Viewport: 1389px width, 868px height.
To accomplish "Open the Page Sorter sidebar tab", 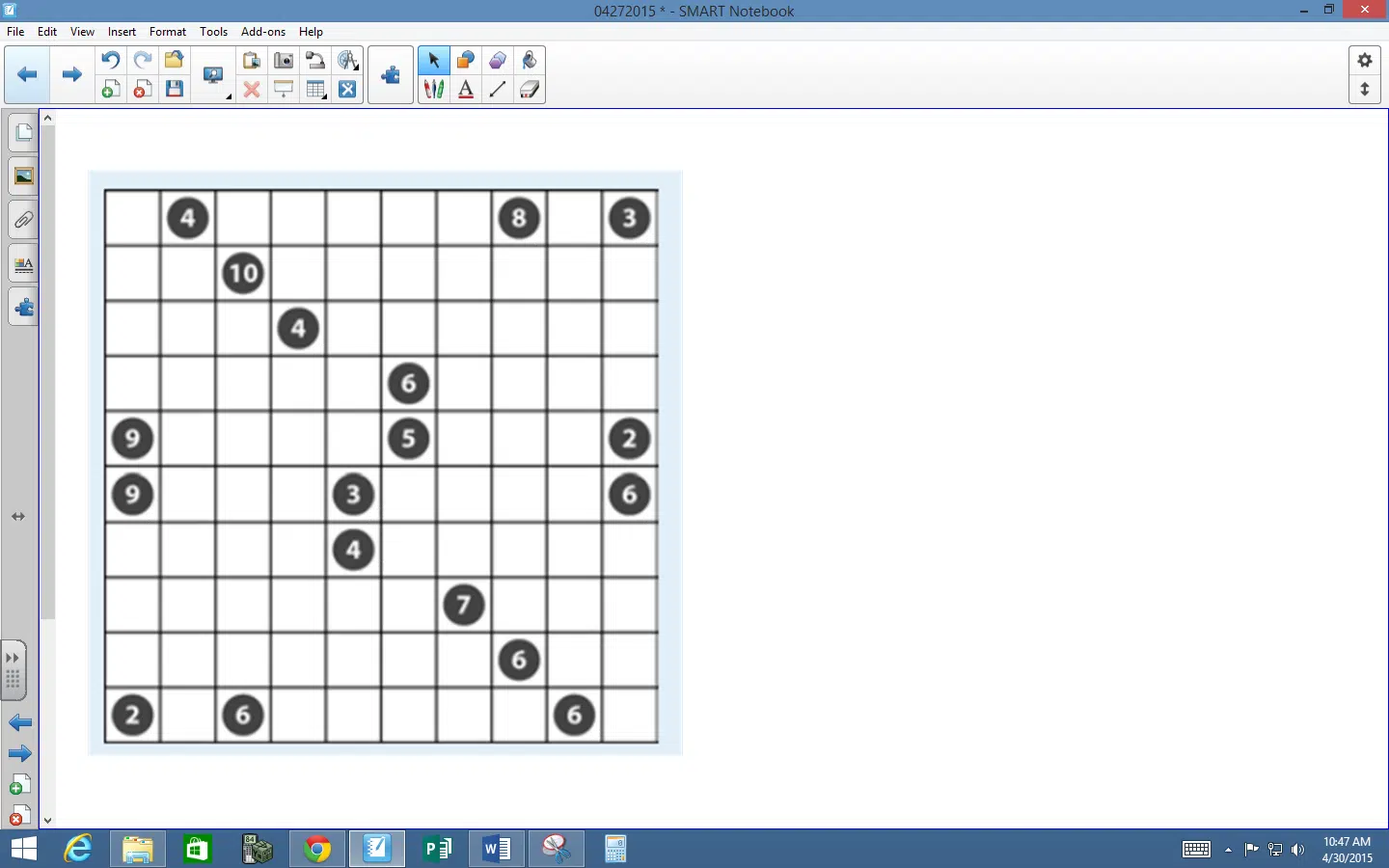I will pyautogui.click(x=23, y=132).
